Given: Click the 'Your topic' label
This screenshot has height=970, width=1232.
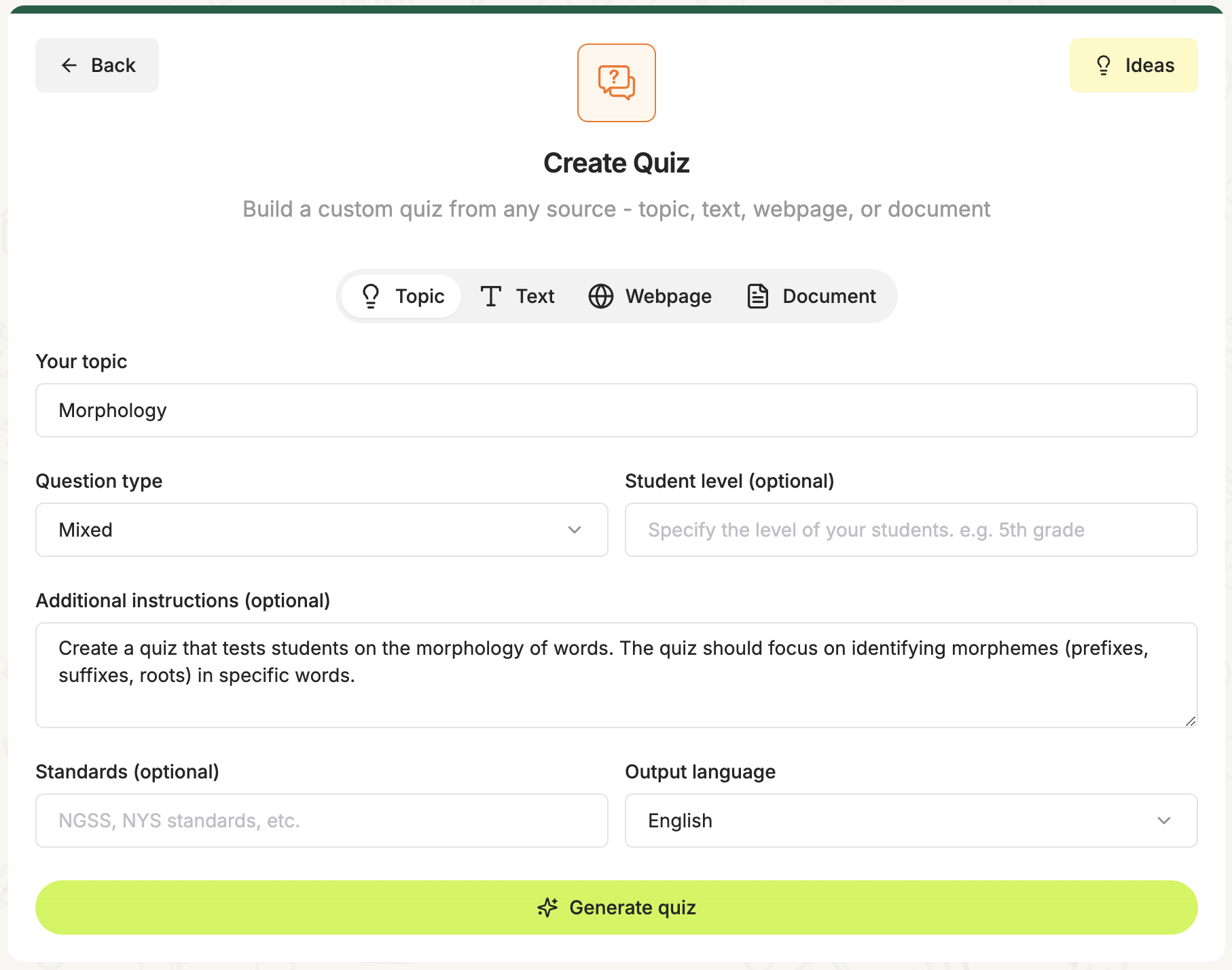Looking at the screenshot, I should 81,361.
